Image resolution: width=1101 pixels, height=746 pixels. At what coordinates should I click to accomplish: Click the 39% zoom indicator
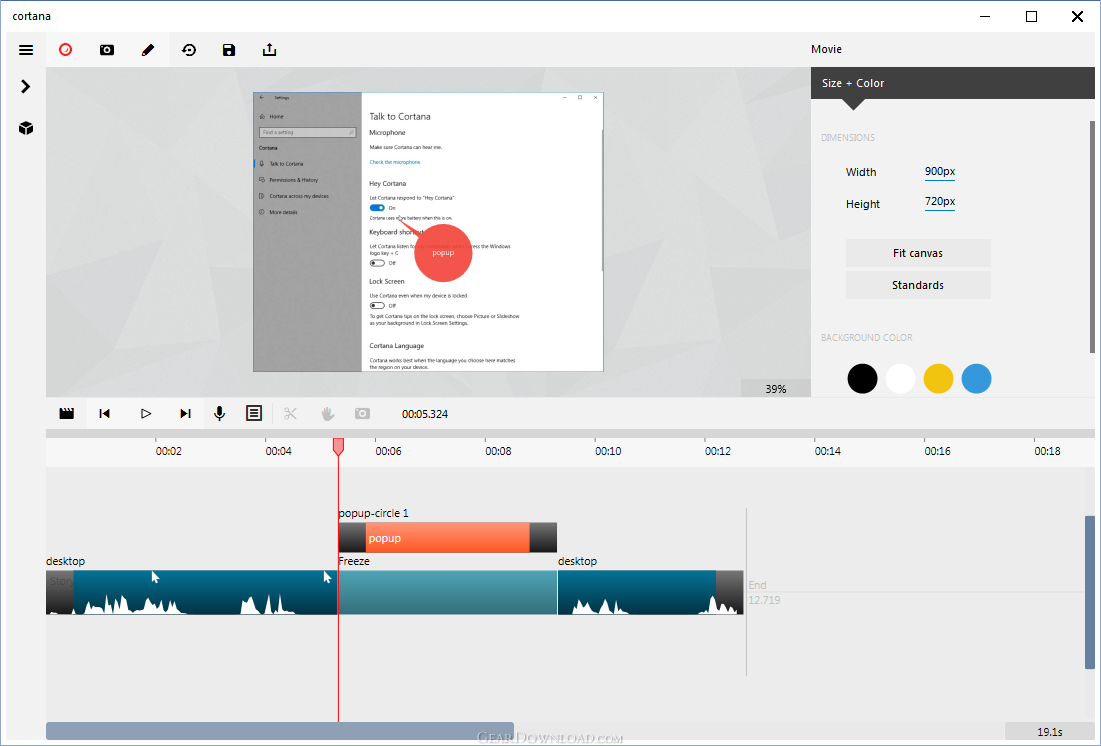point(776,388)
